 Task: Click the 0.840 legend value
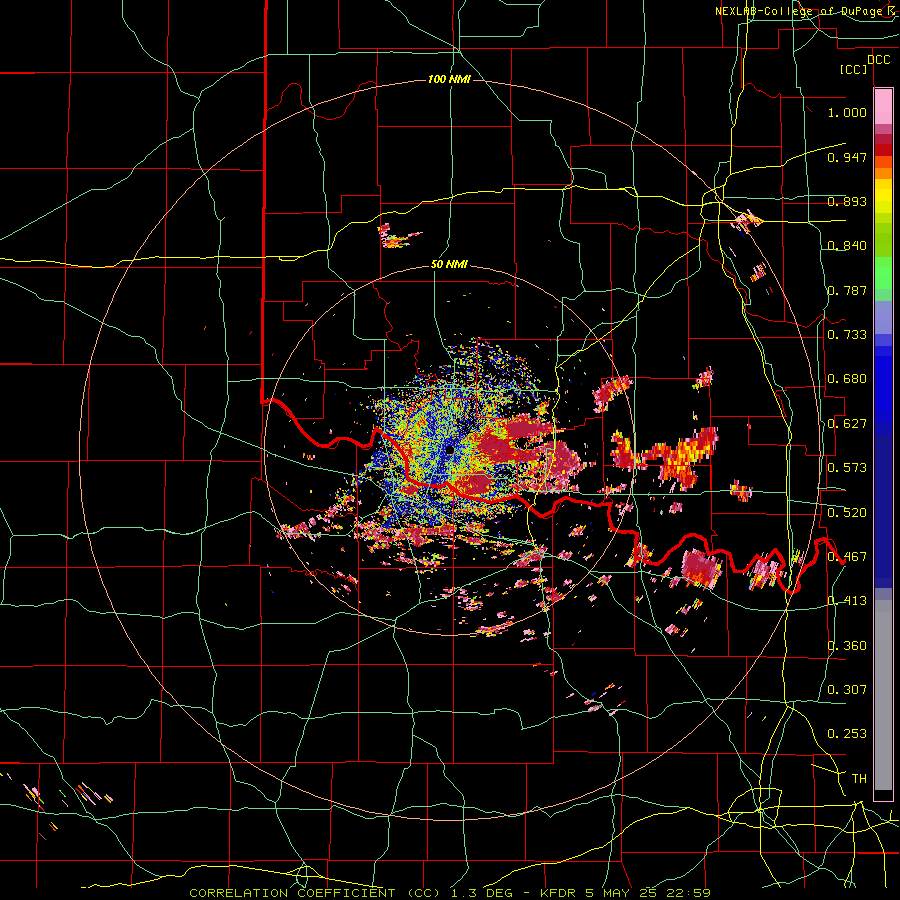(x=847, y=246)
